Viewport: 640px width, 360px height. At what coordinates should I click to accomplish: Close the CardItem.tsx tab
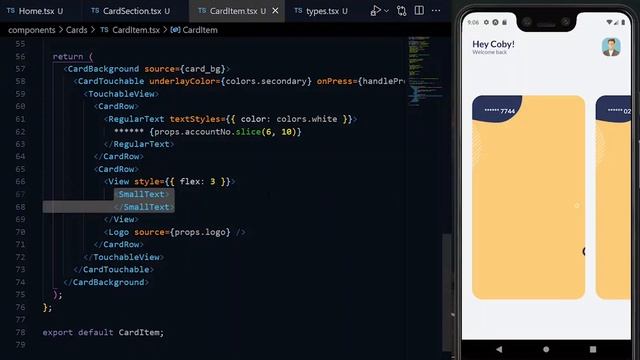pyautogui.click(x=276, y=11)
